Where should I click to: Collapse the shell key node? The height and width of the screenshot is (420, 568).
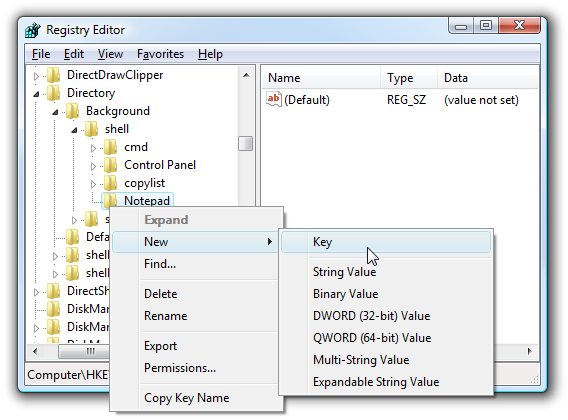(x=74, y=130)
